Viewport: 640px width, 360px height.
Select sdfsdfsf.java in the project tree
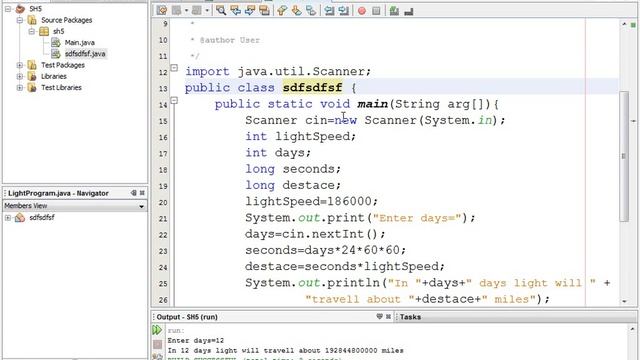point(85,53)
